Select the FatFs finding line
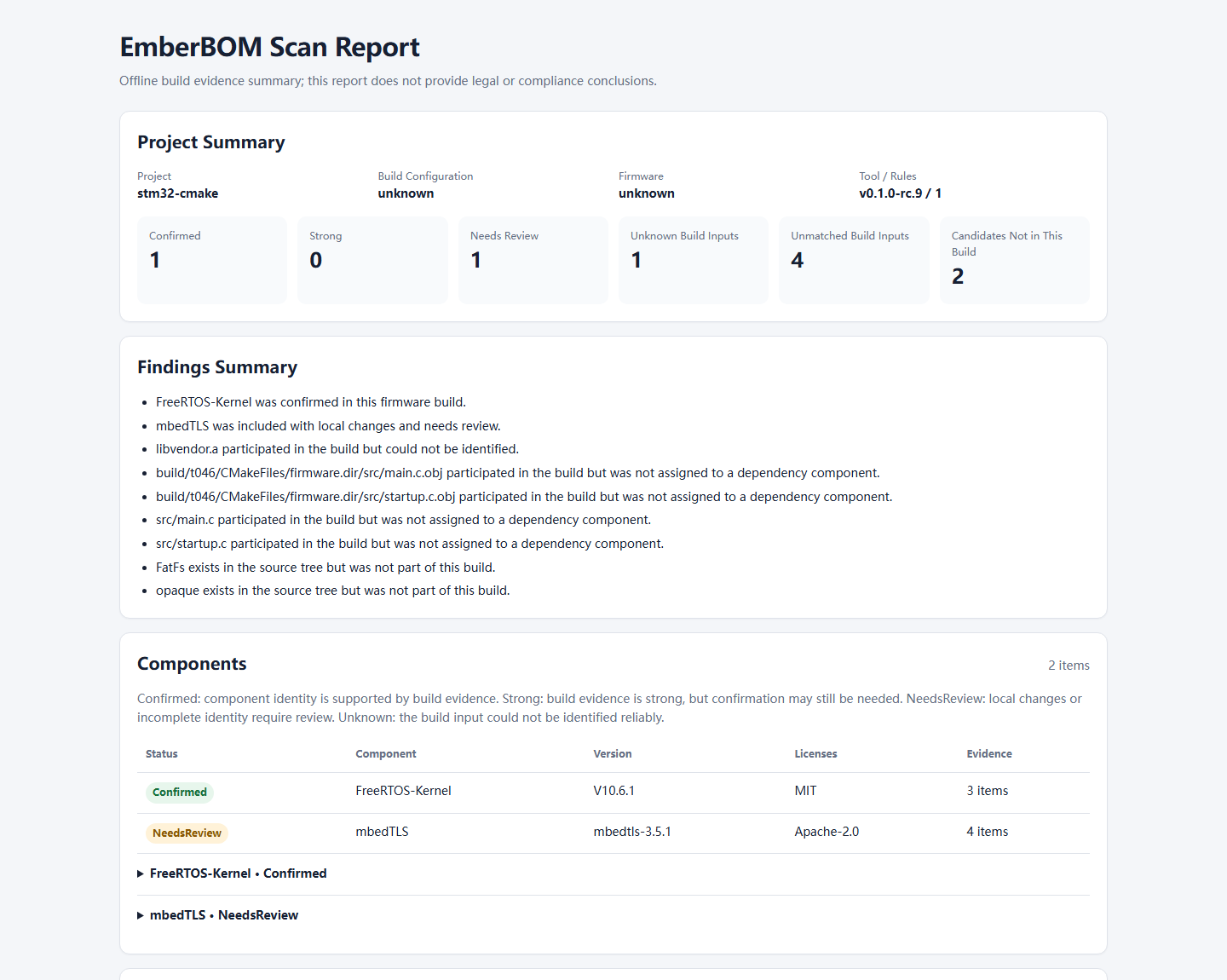This screenshot has height=980, width=1227. [325, 568]
